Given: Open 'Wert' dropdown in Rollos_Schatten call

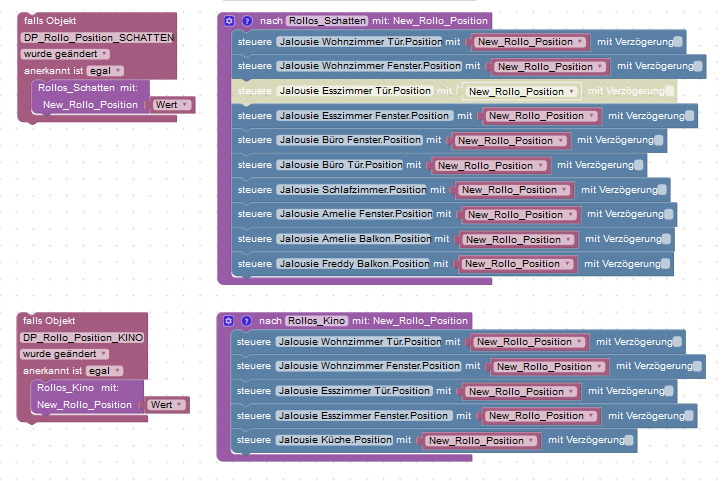Looking at the screenshot, I should (171, 105).
